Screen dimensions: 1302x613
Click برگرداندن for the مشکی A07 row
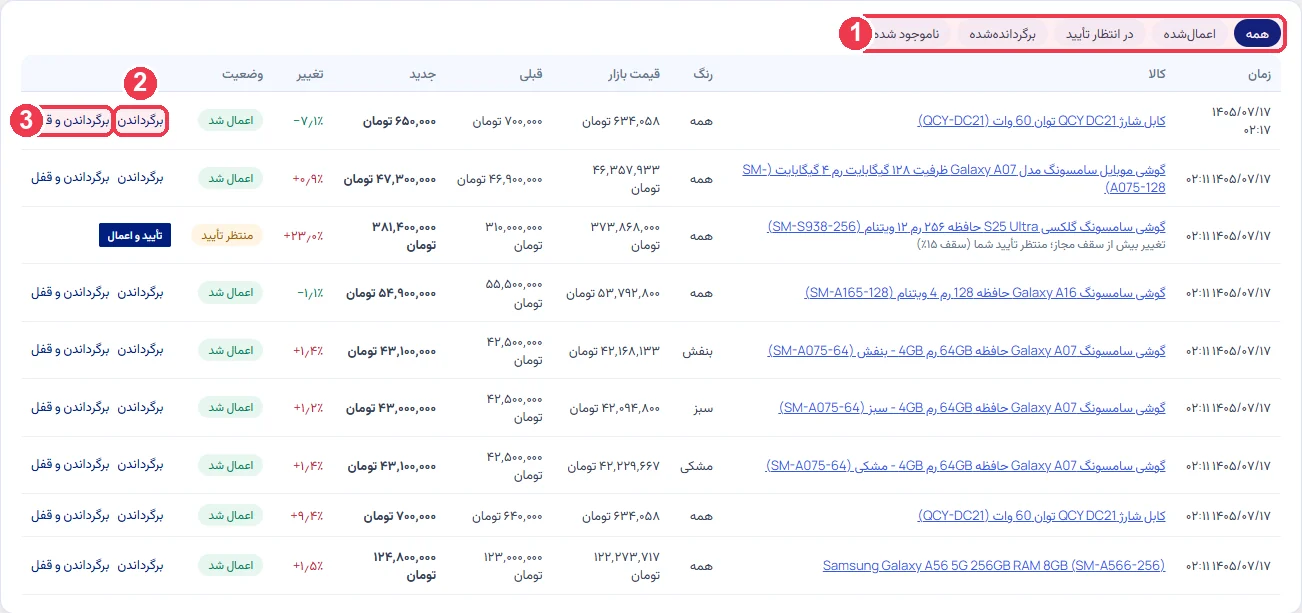point(140,465)
